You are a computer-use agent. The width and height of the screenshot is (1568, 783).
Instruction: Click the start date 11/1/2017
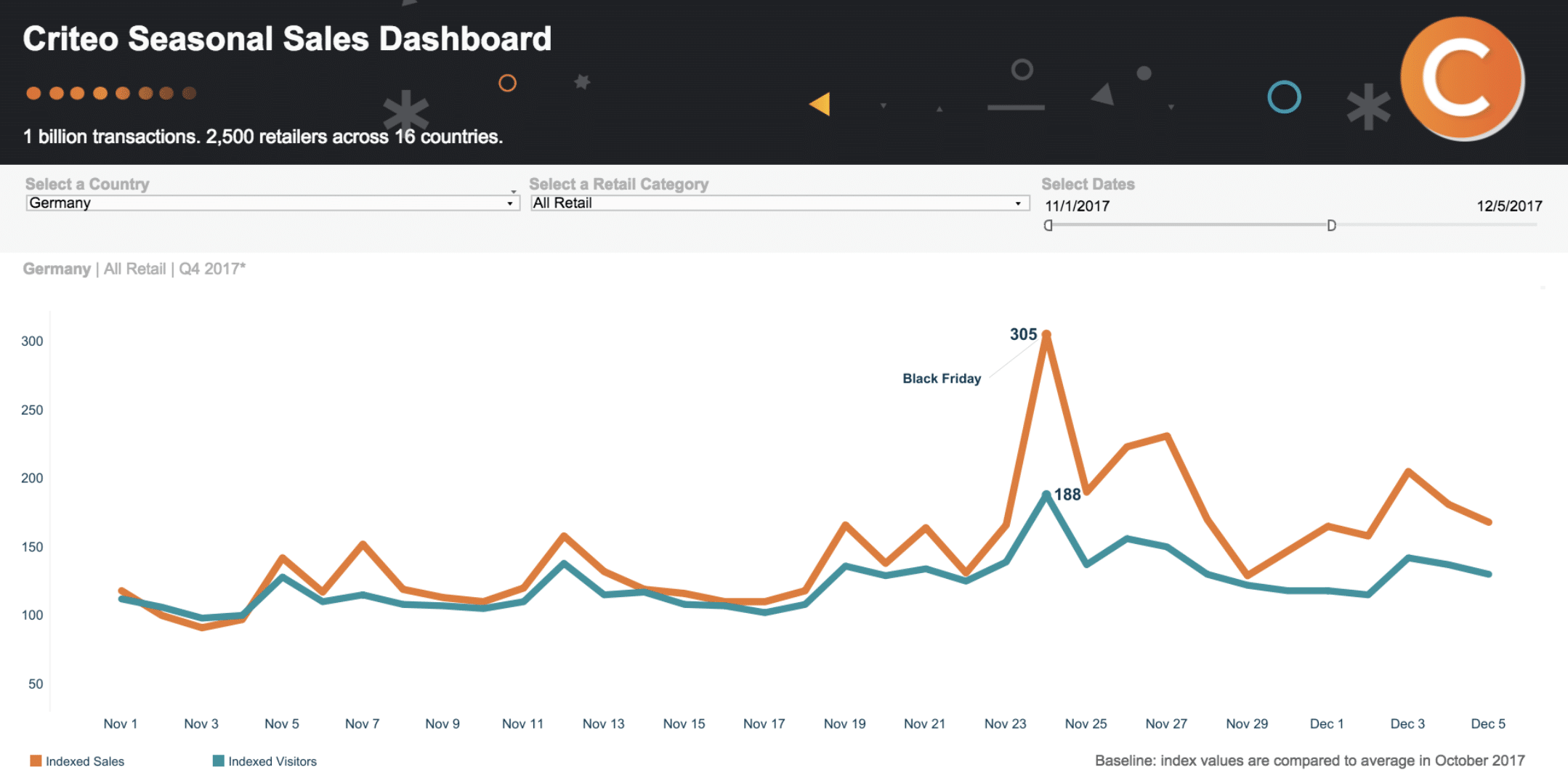1077,206
